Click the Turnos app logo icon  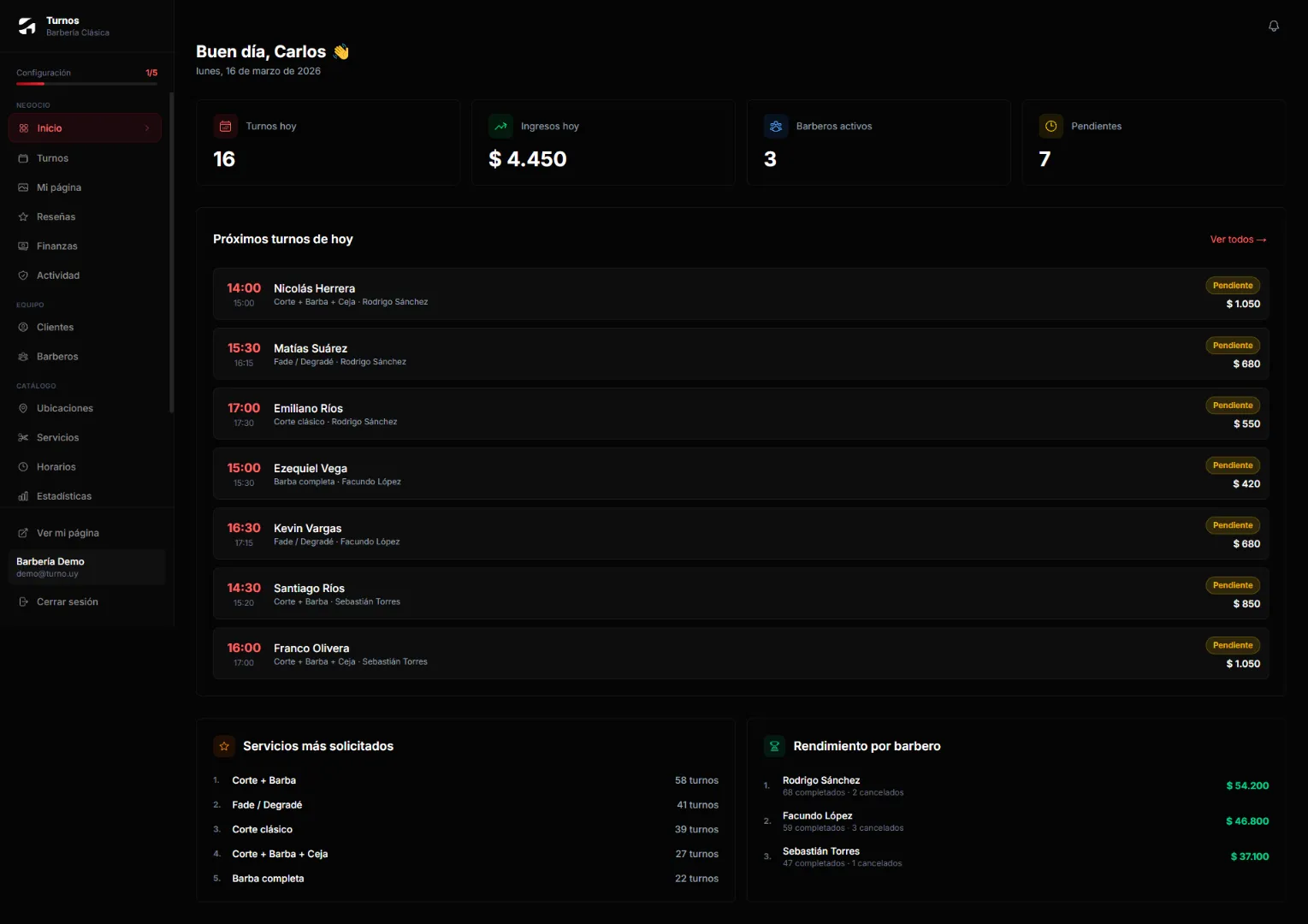[x=27, y=27]
